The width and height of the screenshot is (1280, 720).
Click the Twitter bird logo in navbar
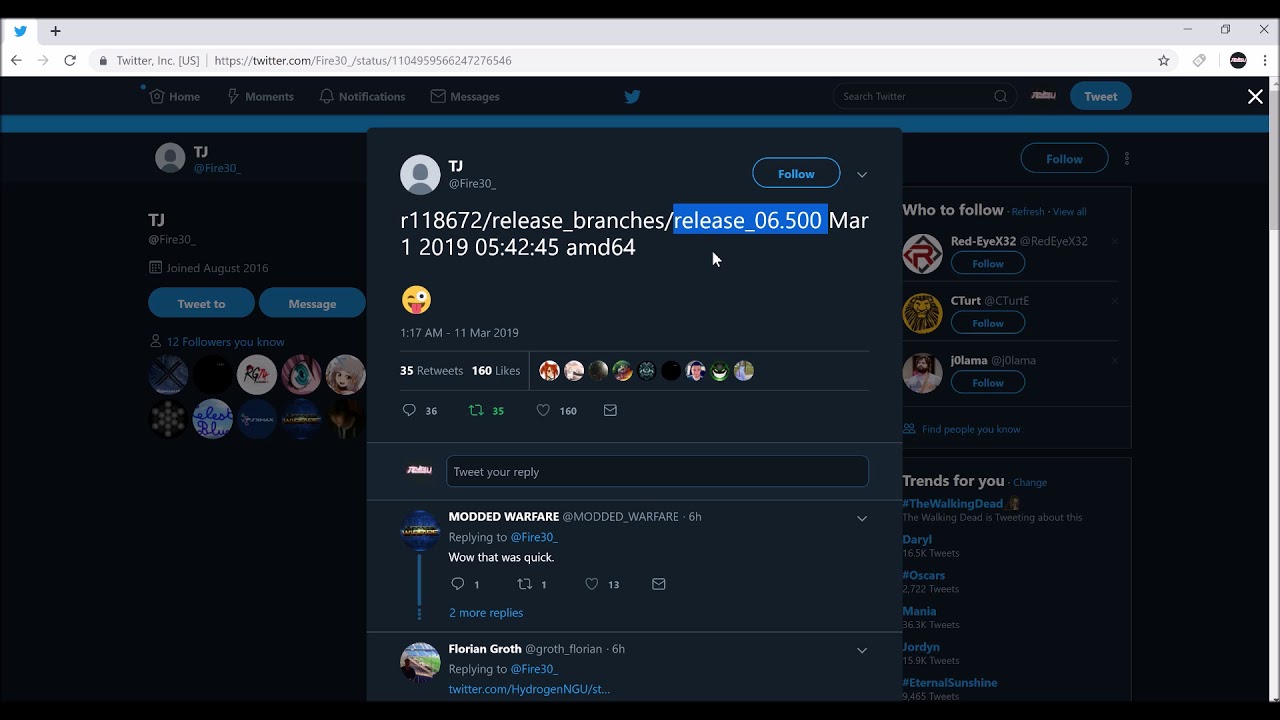point(632,97)
